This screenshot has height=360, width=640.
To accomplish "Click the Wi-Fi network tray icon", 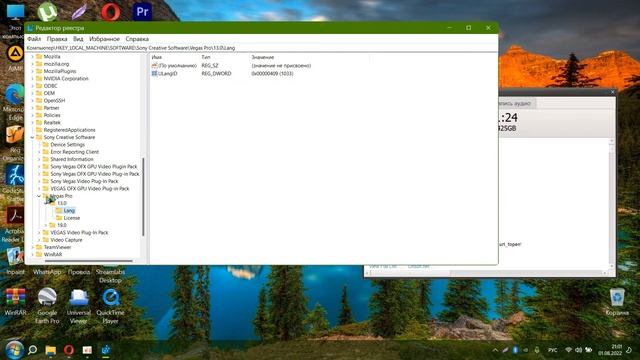I will (569, 350).
